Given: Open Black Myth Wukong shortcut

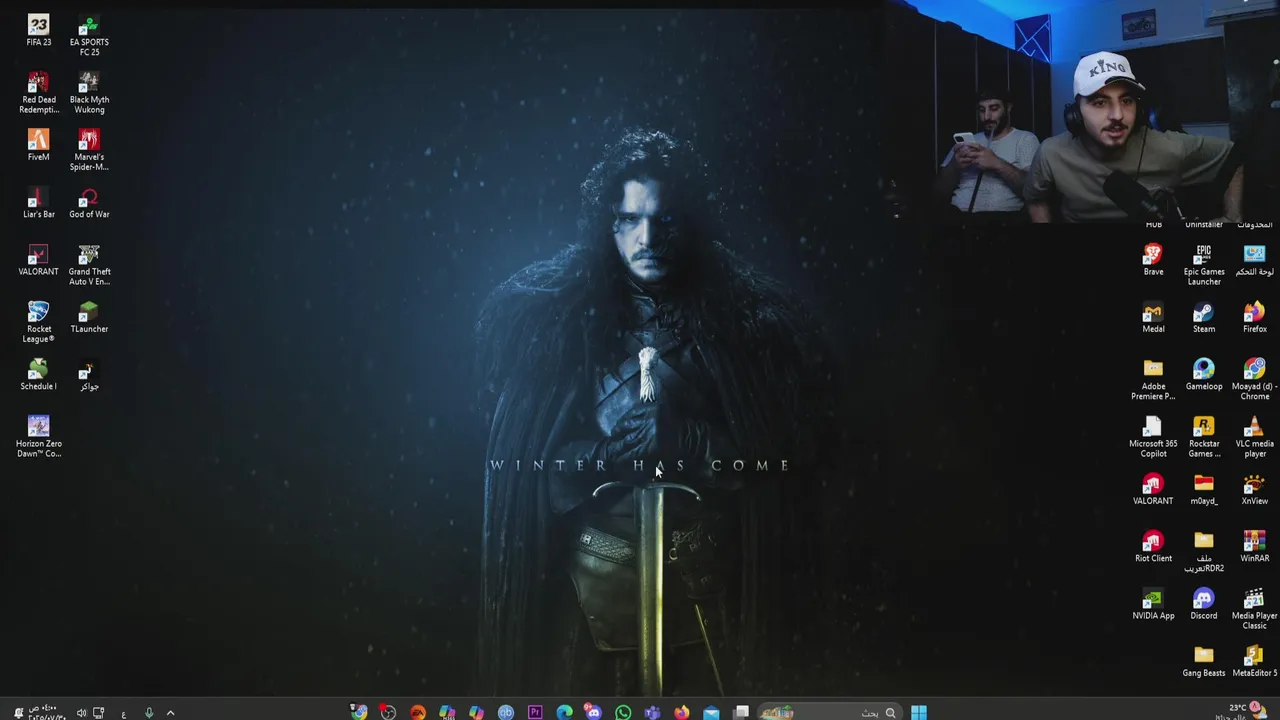Looking at the screenshot, I should (x=89, y=92).
